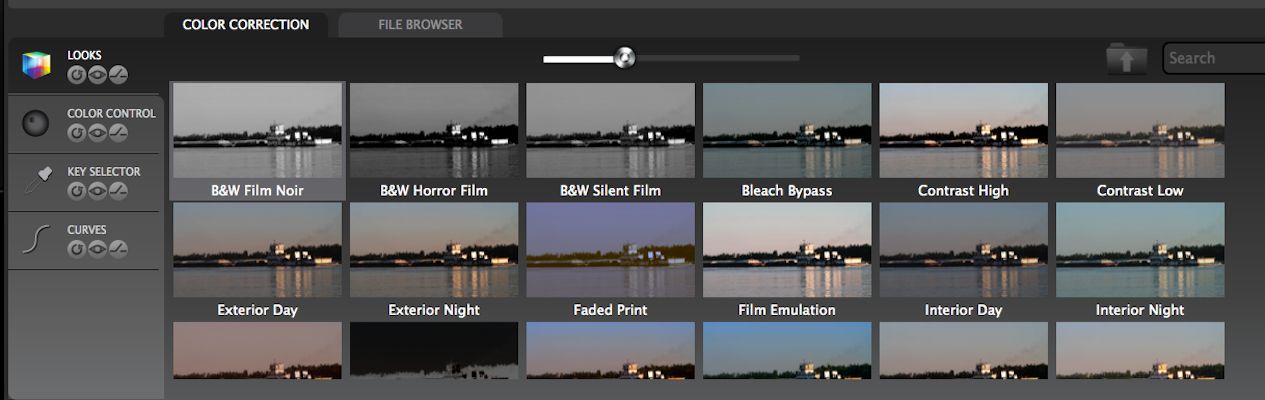
Task: Open Color Control via the sphere icon
Action: tap(36, 123)
